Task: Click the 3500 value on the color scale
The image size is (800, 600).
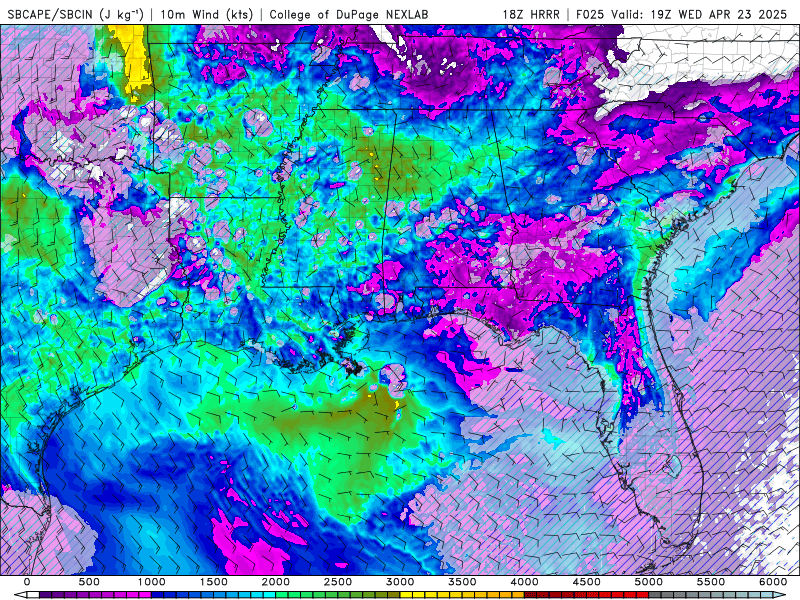Action: (x=462, y=582)
